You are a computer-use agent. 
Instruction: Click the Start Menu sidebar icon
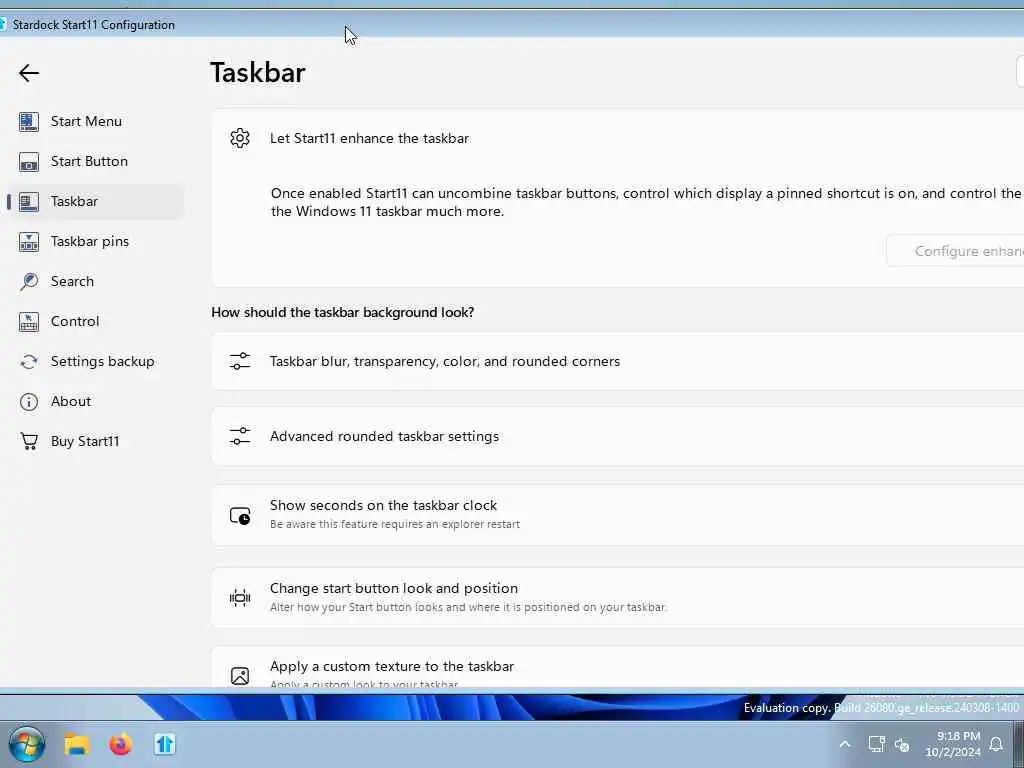tap(29, 121)
